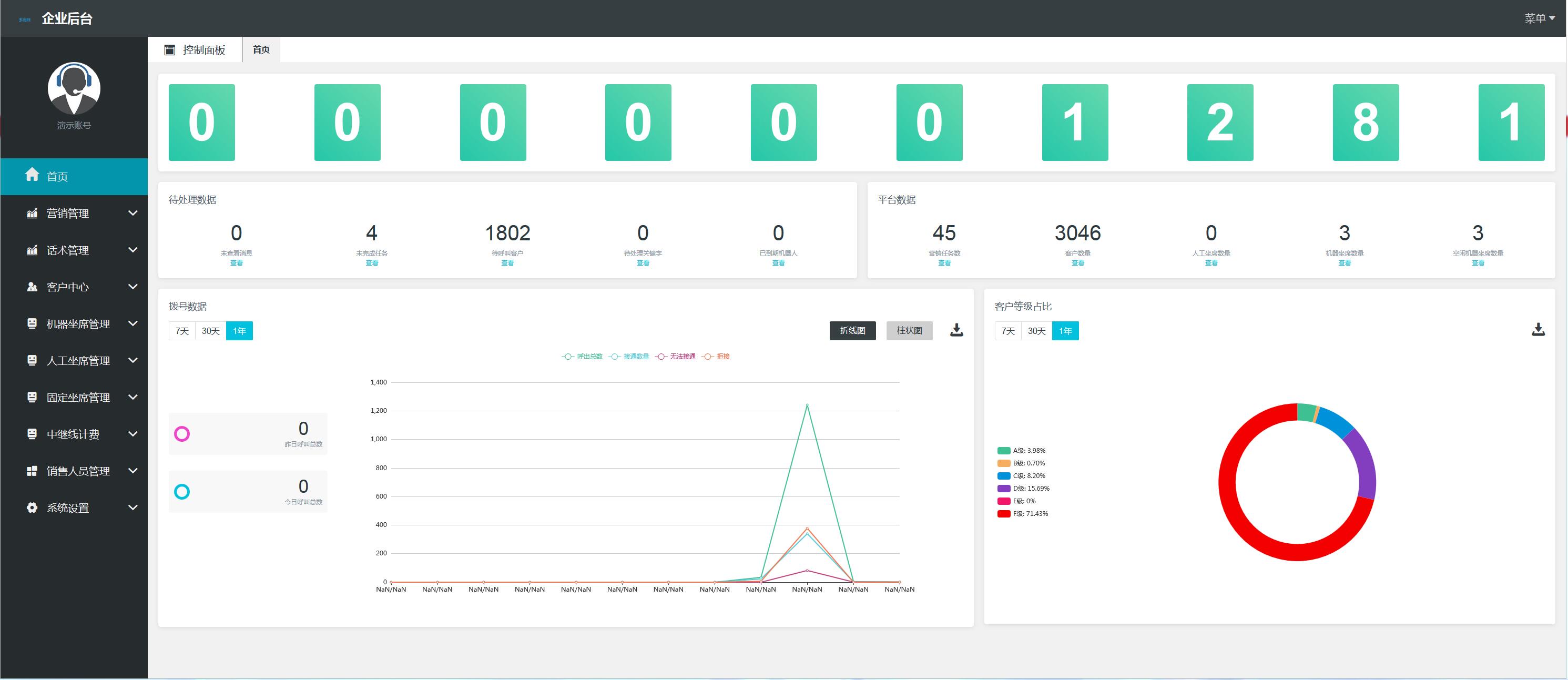Click the 客户中心 people icon
Viewport: 1568px width, 680px height.
pyautogui.click(x=32, y=287)
